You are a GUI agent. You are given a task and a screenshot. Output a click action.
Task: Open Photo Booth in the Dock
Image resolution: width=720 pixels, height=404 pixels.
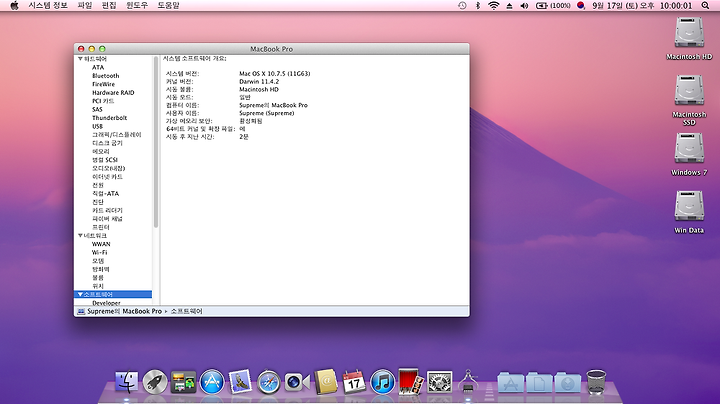pos(411,382)
